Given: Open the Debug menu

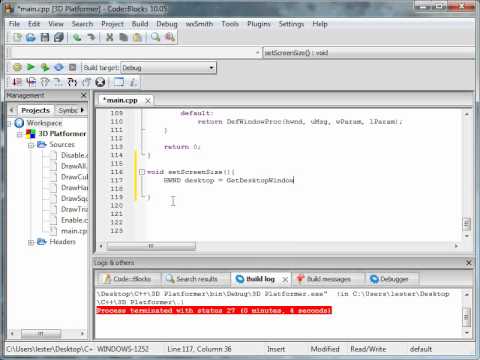Looking at the screenshot, I should point(167,24).
